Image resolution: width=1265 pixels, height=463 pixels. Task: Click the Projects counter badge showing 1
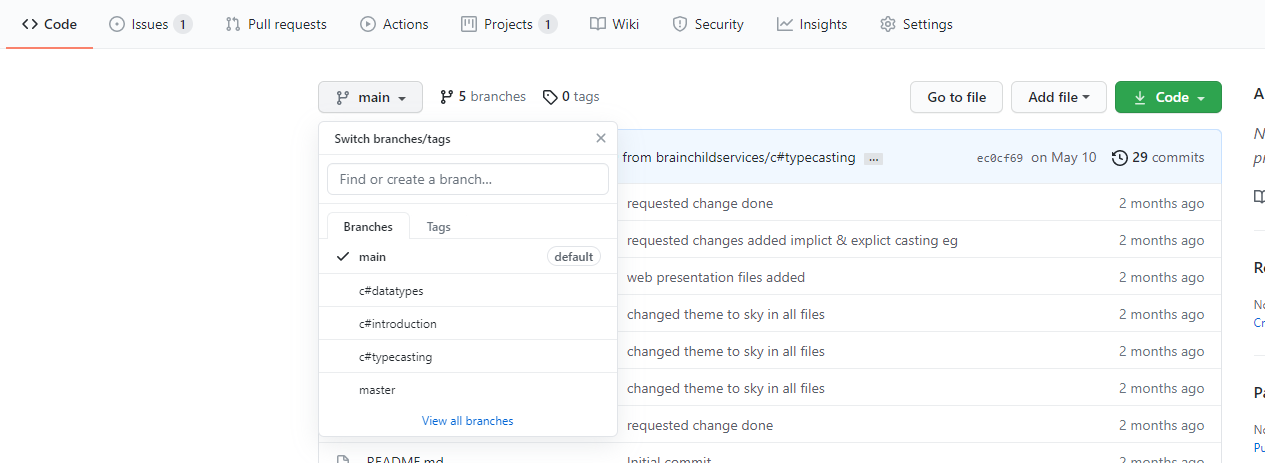tap(548, 24)
